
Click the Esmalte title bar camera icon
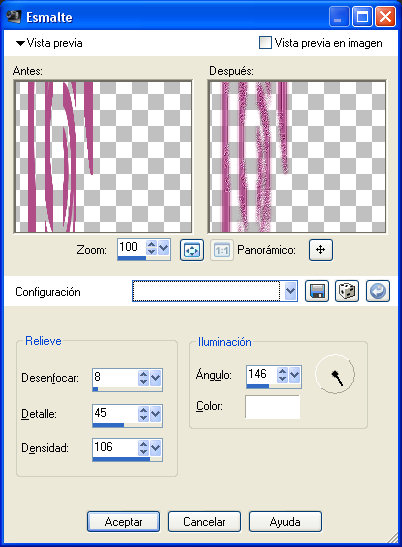(14, 16)
